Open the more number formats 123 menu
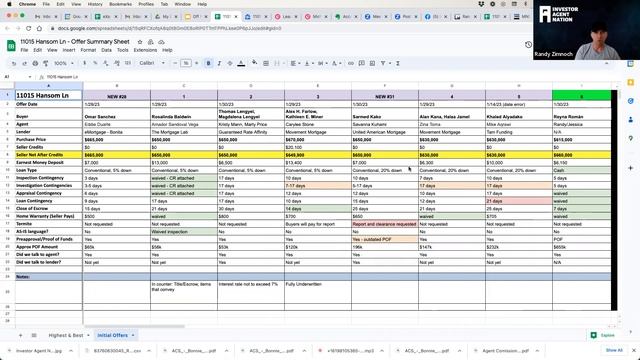Screen dimensions: 640x360 128,63
